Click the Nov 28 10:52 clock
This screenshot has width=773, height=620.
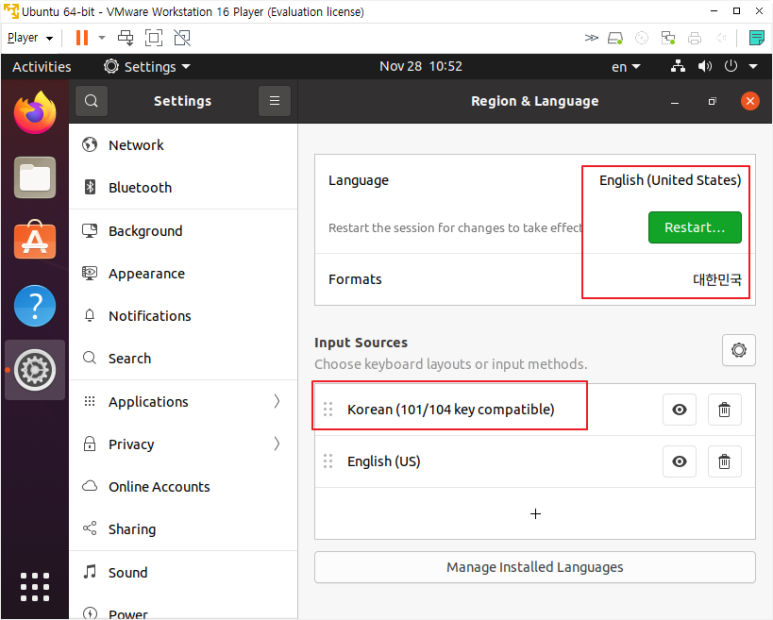(x=421, y=66)
